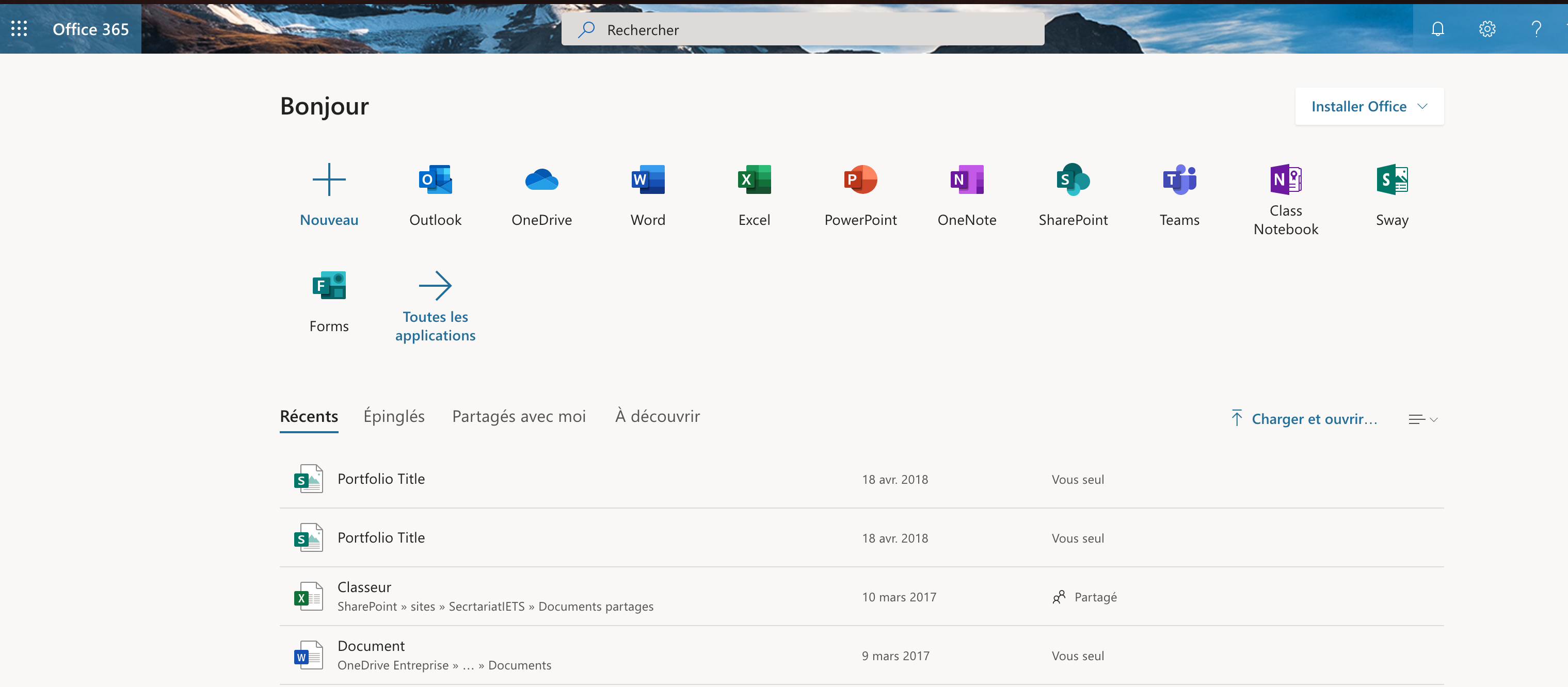Click the Partagé sharing status for Classeur
The width and height of the screenshot is (1568, 687).
[x=1085, y=597]
